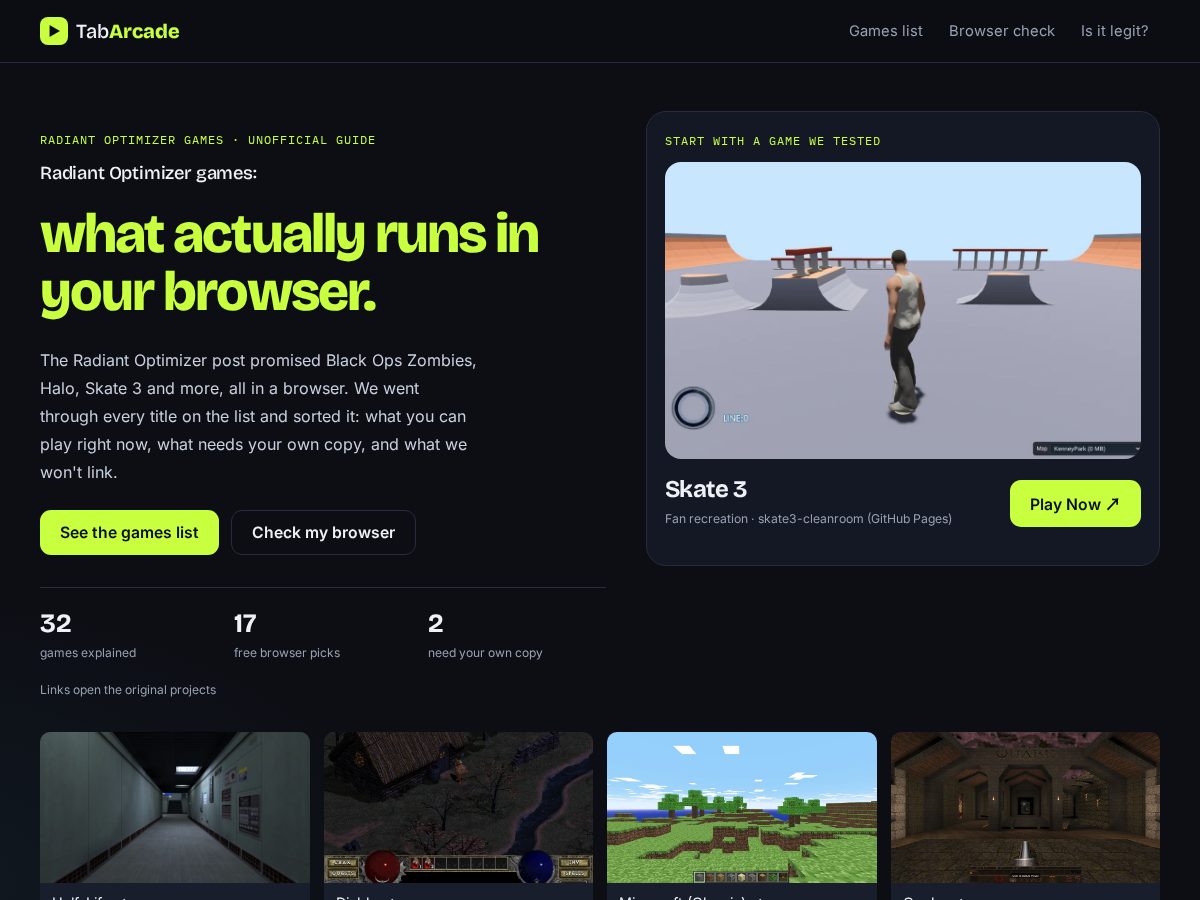Open the Games list nav link
This screenshot has width=1200, height=900.
pyautogui.click(x=886, y=31)
